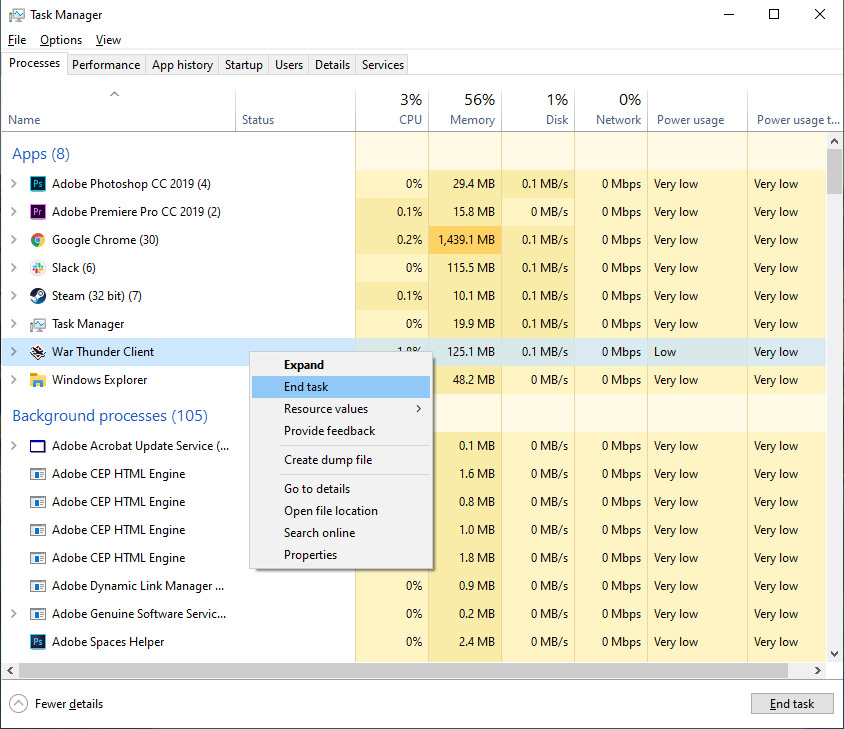Open the File menu
Viewport: 844px width, 729px height.
click(17, 40)
